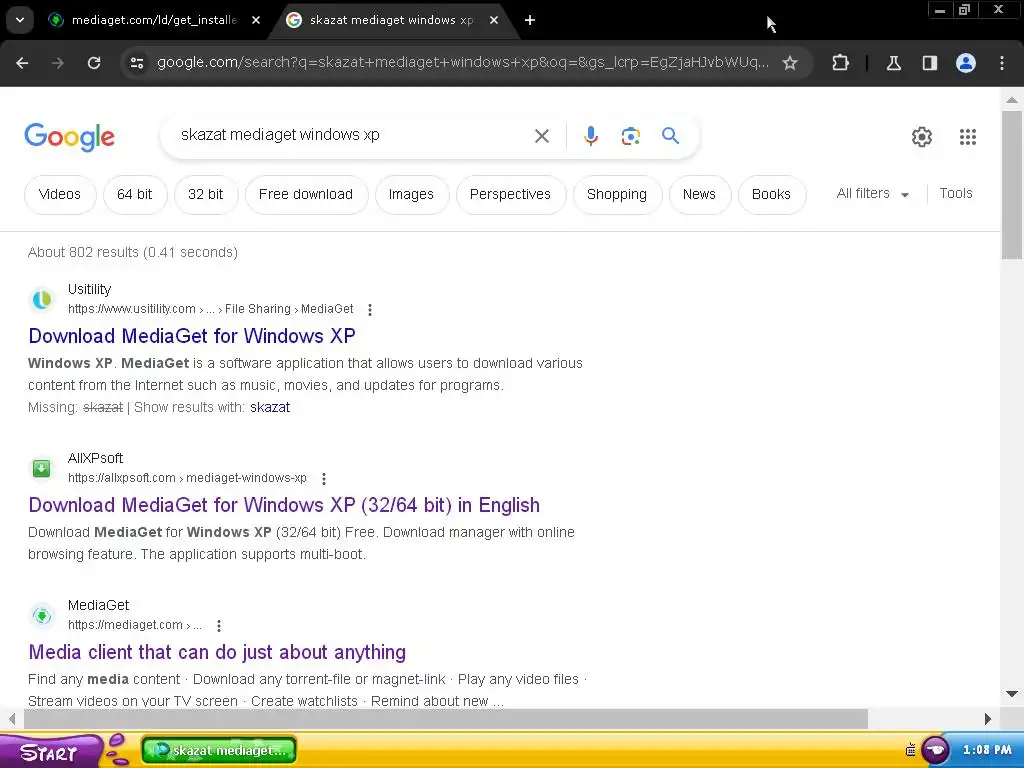The height and width of the screenshot is (768, 1024).
Task: Click the scroll up arrow
Action: tap(1012, 100)
